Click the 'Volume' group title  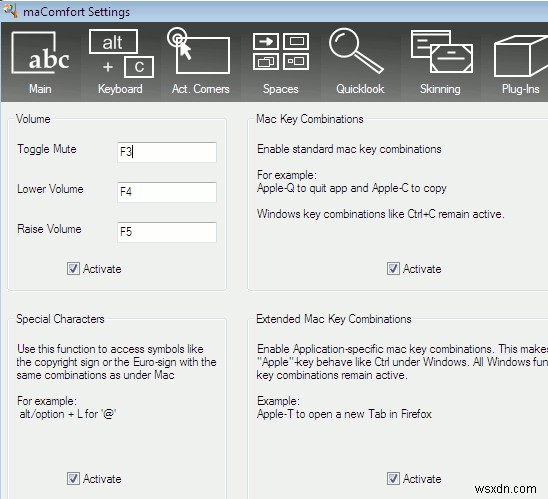coord(33,119)
